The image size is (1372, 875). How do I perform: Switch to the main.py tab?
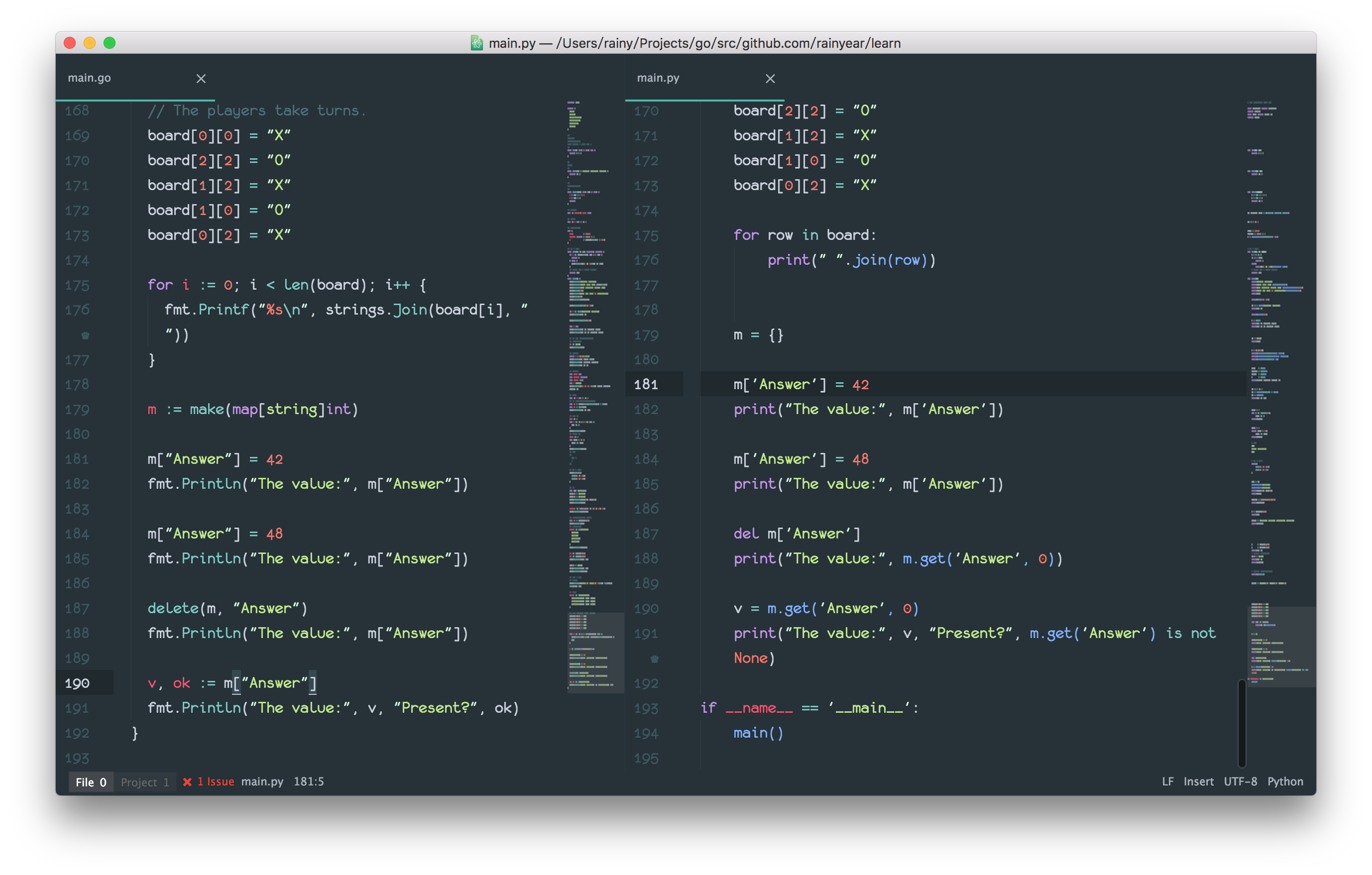click(658, 78)
